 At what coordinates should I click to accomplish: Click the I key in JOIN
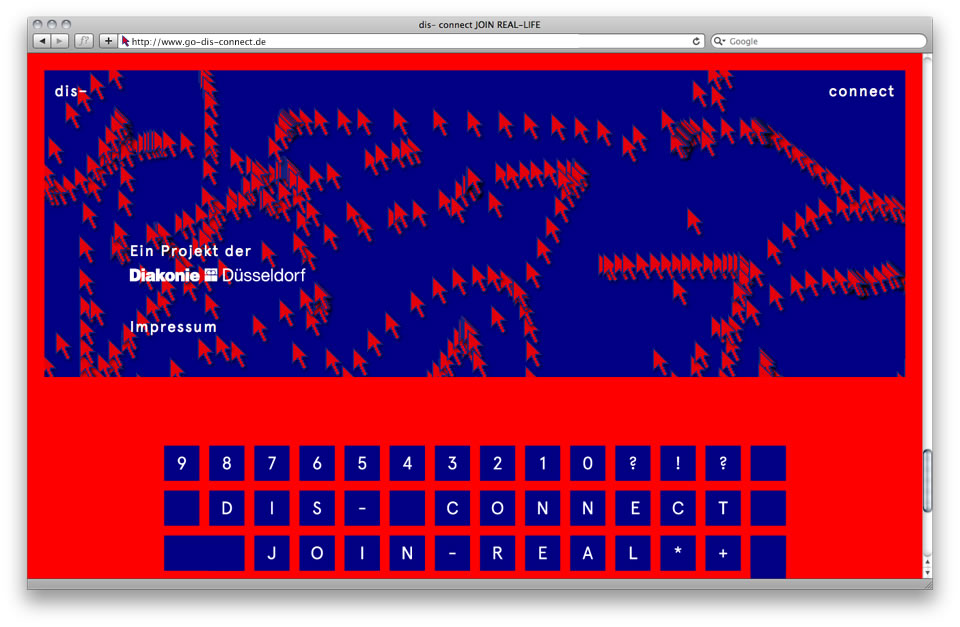[x=362, y=554]
